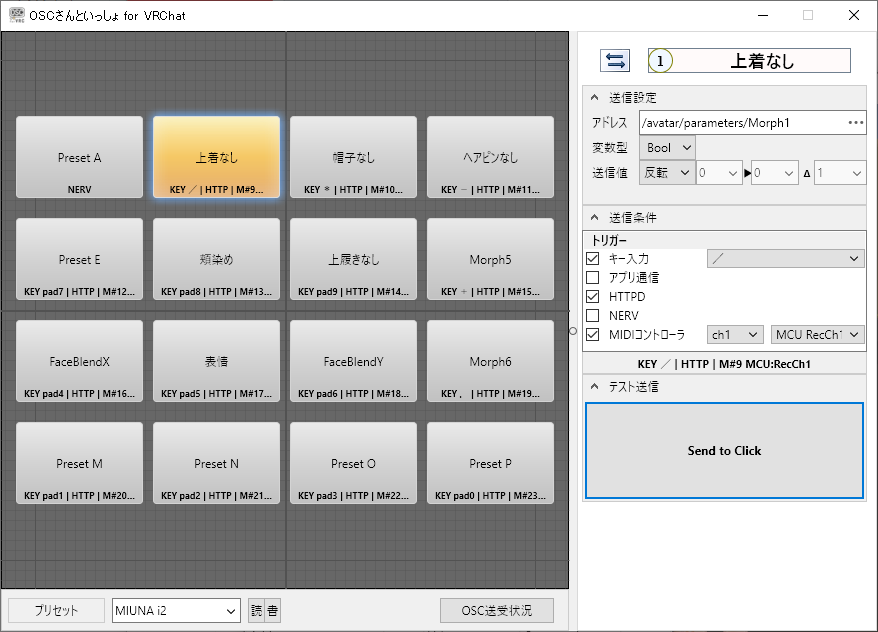Open the OSC送受状況 status button
Image resolution: width=878 pixels, height=632 pixels.
pyautogui.click(x=497, y=611)
